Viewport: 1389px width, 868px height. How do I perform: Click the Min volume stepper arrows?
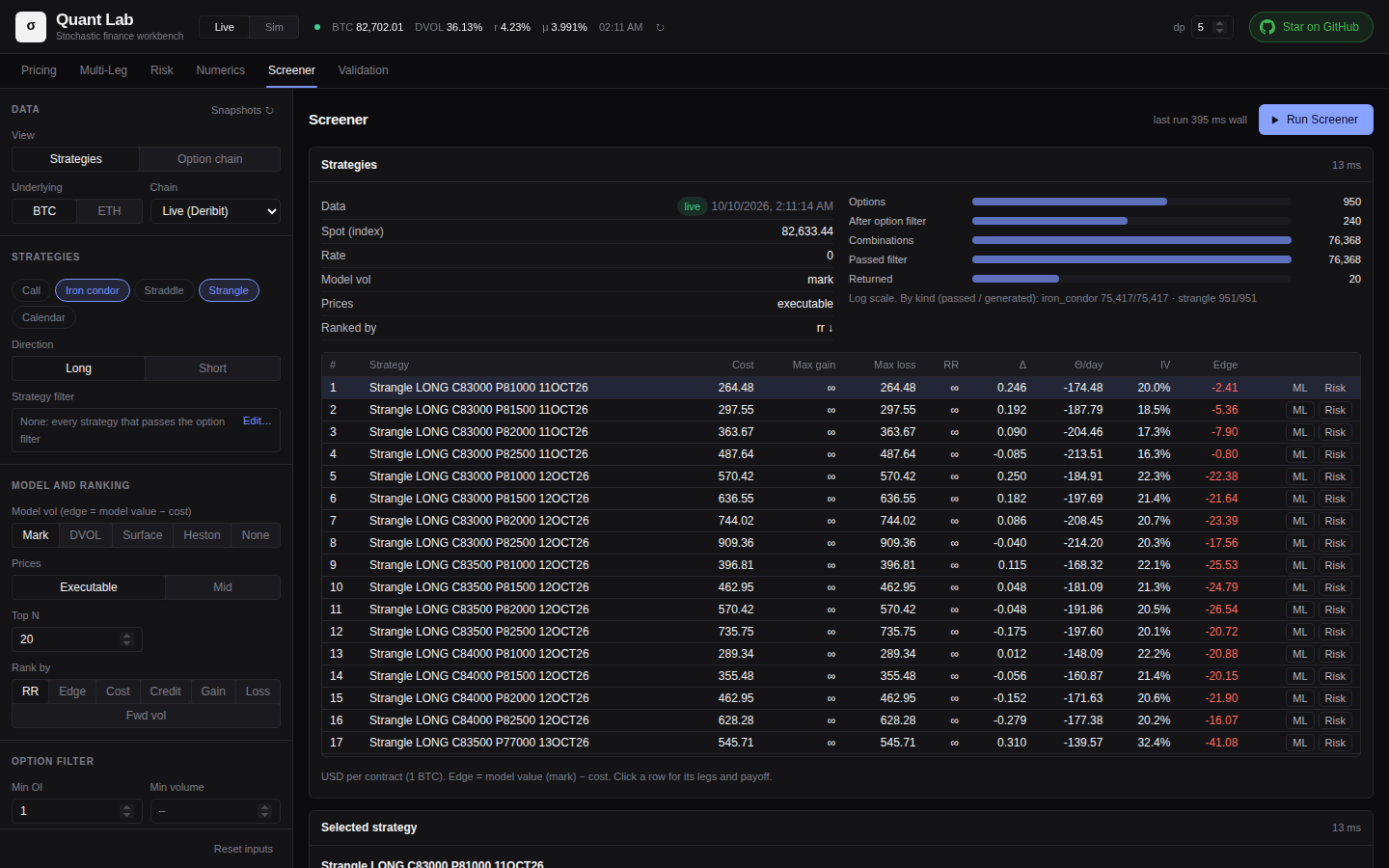[x=264, y=811]
